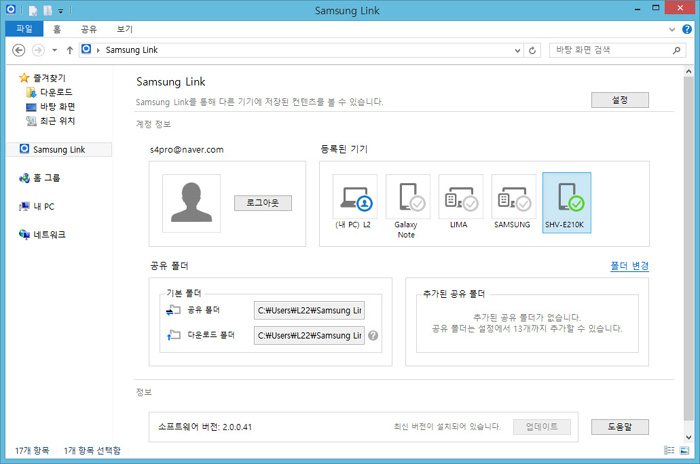700x464 pixels.
Task: Click 소프트웨어 버전: 2.0.0.41 text
Action: [205, 427]
